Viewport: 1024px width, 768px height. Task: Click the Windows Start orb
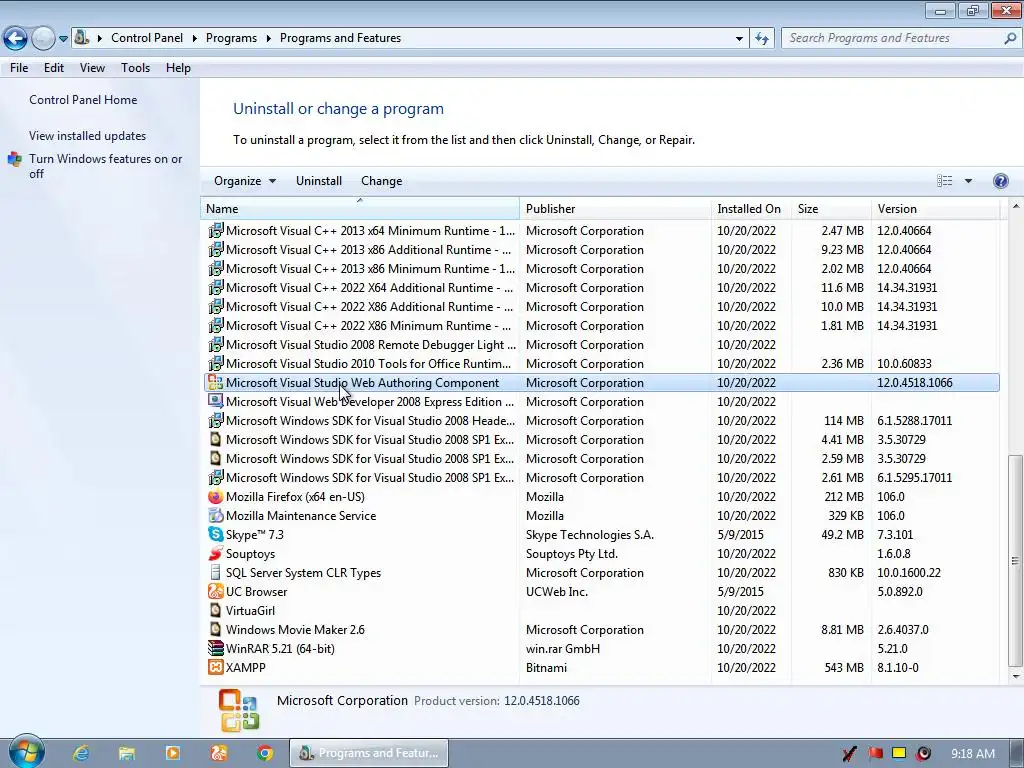[x=27, y=751]
